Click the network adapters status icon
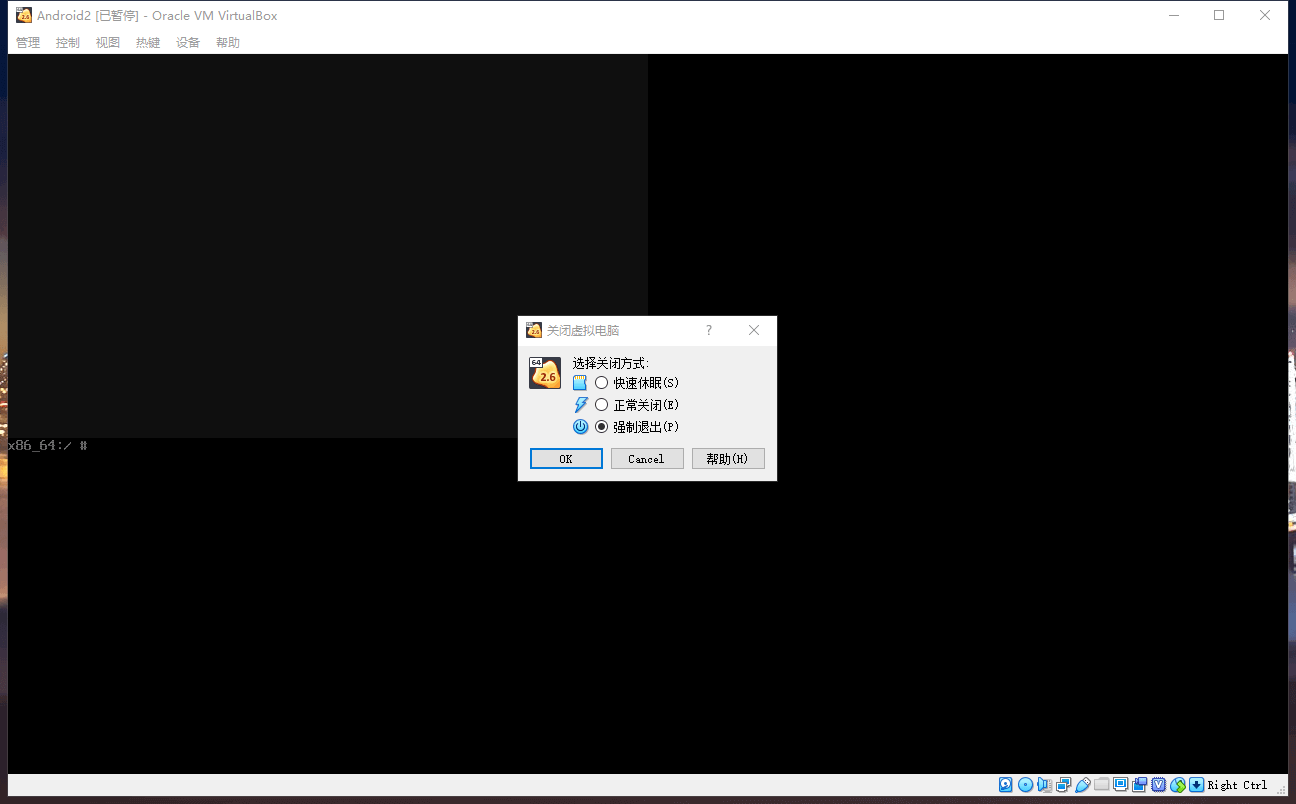1296x804 pixels. (x=1063, y=785)
